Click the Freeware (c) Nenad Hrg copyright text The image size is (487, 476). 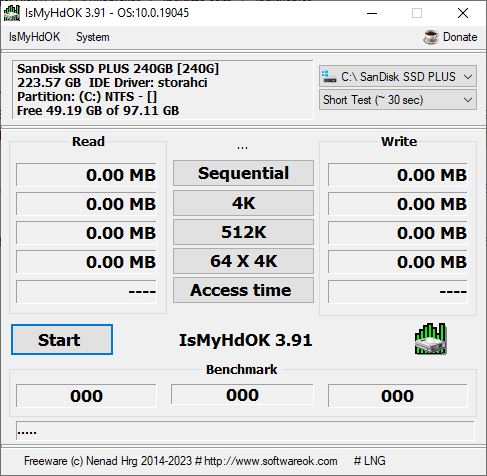pyautogui.click(x=108, y=461)
